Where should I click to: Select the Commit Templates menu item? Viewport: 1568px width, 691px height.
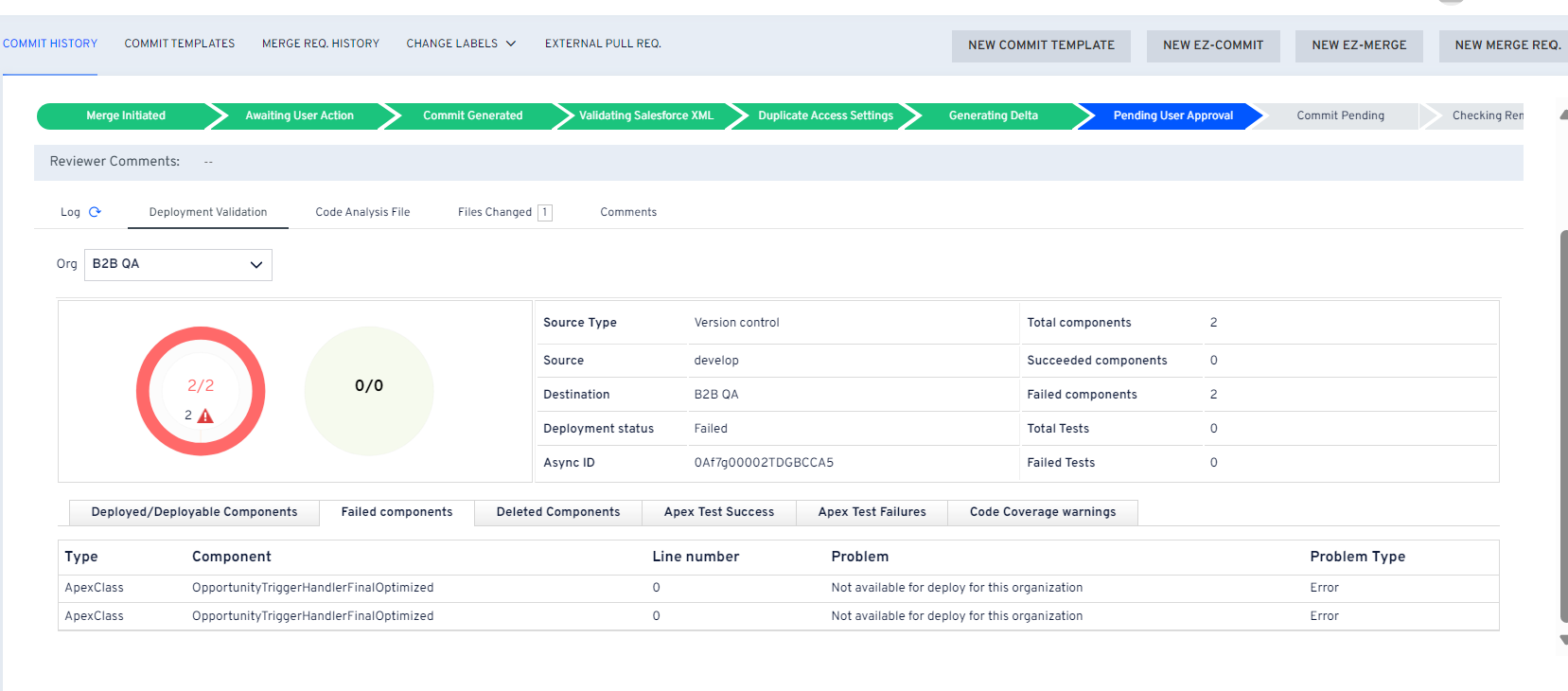[x=180, y=44]
